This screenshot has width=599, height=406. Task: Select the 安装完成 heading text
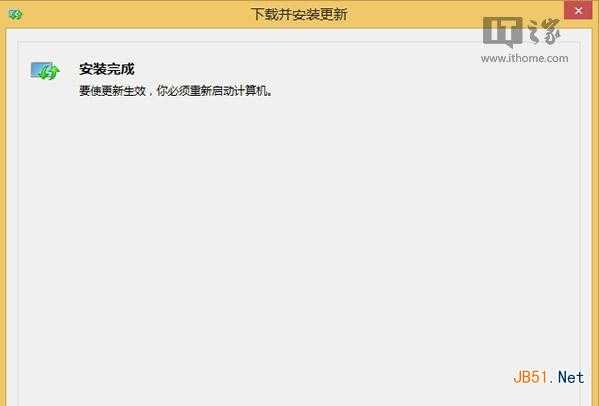[x=107, y=69]
